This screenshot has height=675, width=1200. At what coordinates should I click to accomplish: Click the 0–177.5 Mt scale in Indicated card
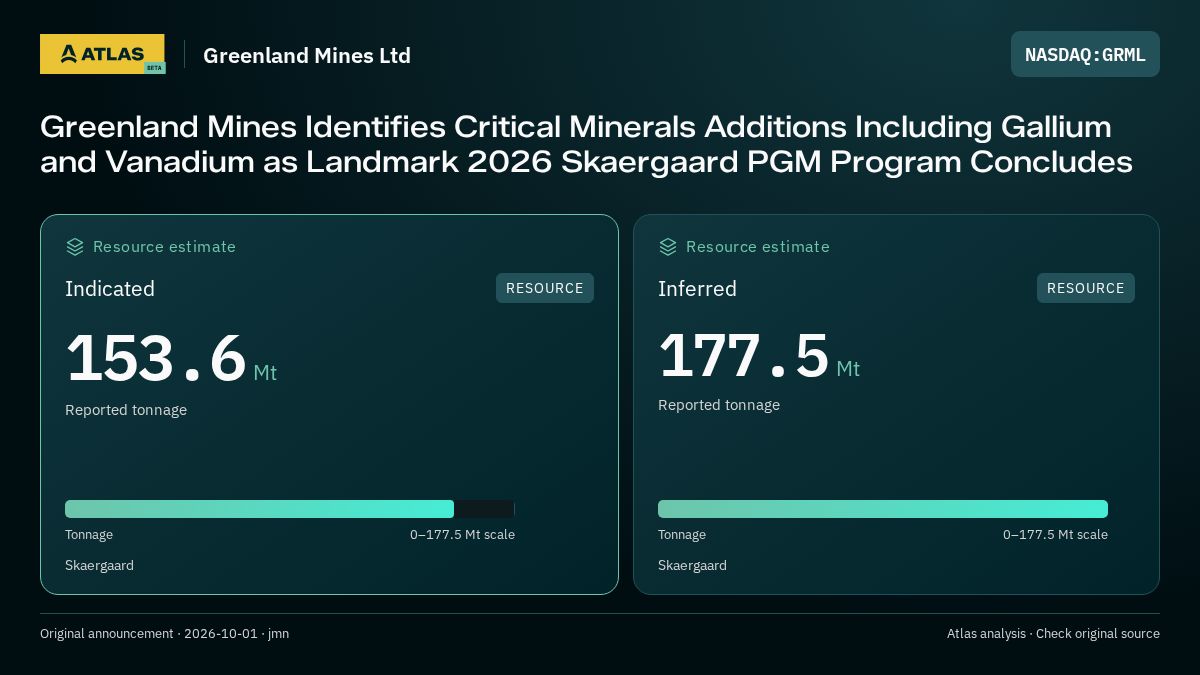coord(462,535)
